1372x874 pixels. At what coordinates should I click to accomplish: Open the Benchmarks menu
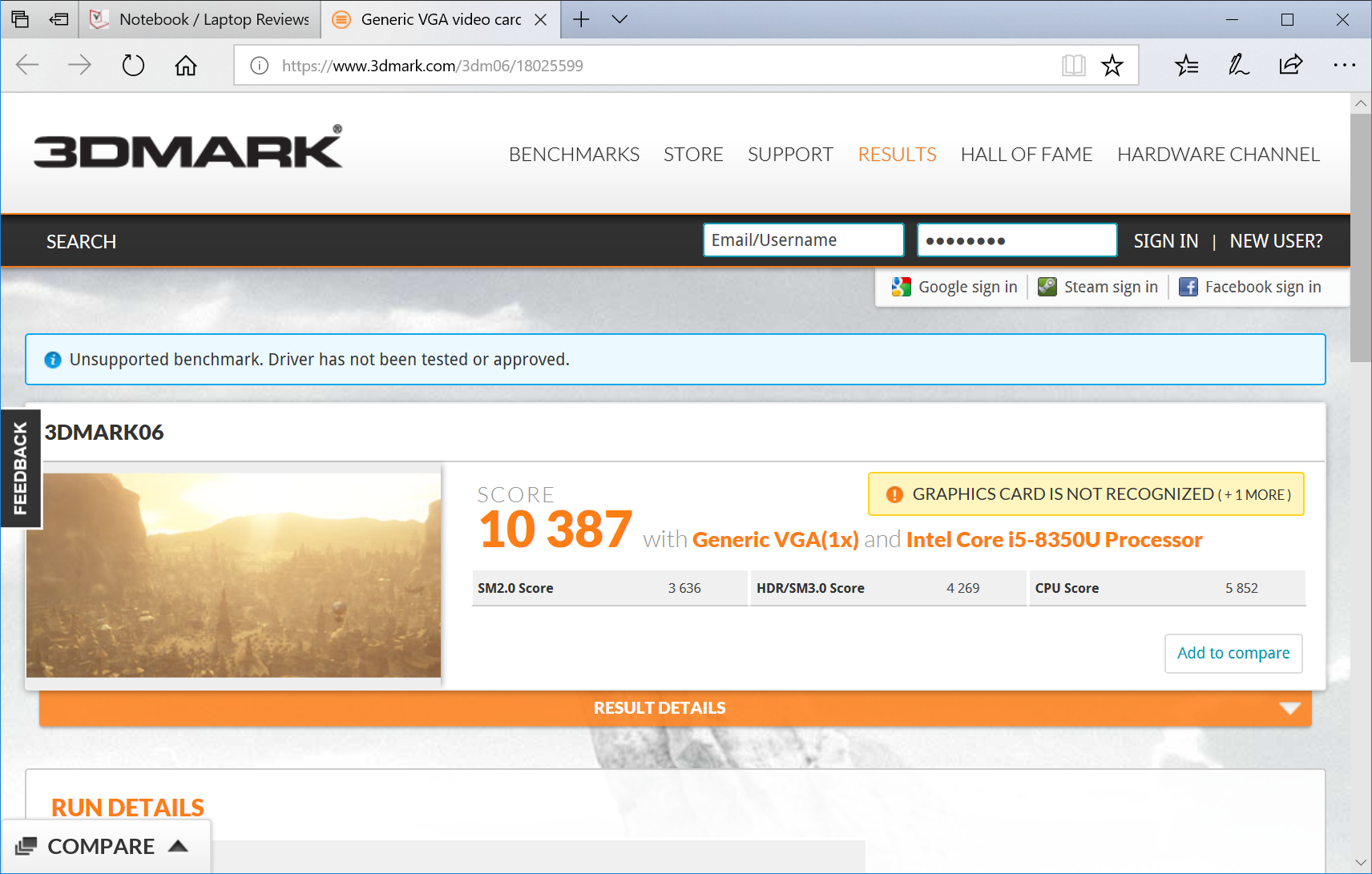574,155
